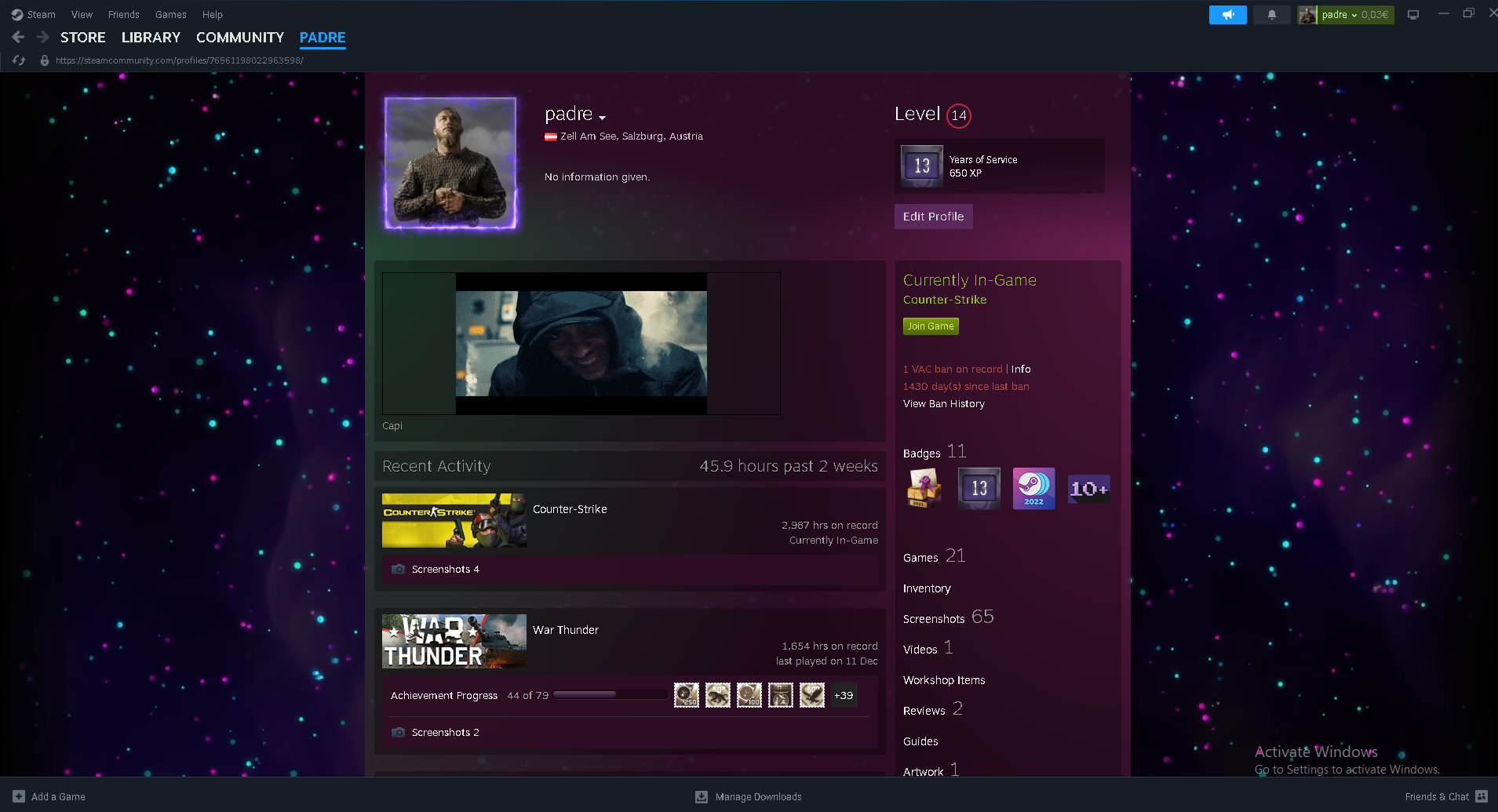Screen dimensions: 1498x812
Task: Reload the page with refresh icon
Action: pyautogui.click(x=20, y=60)
